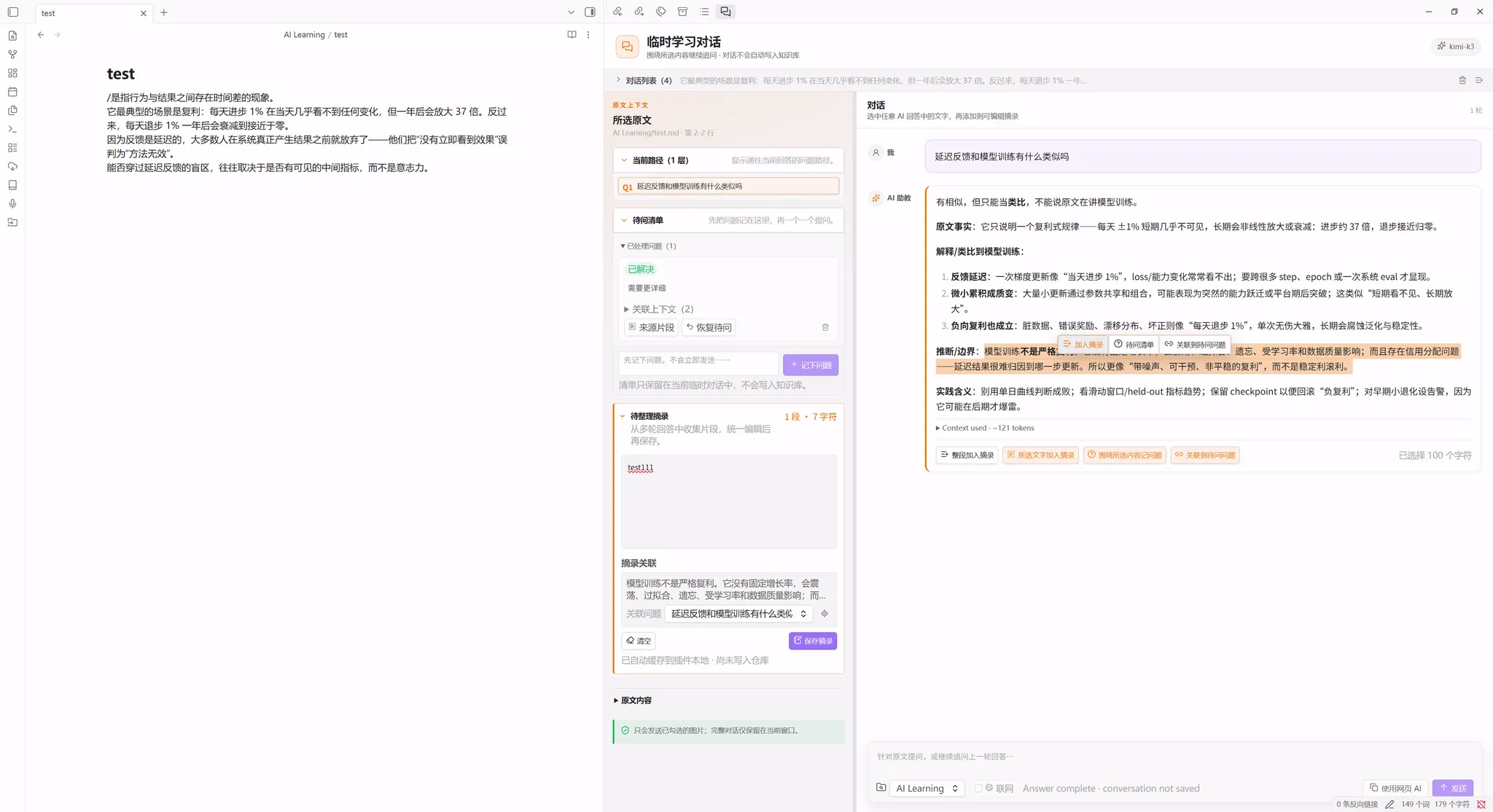Image resolution: width=1493 pixels, height=812 pixels.
Task: Click the kimi-k3 model selector button
Action: 1456,47
